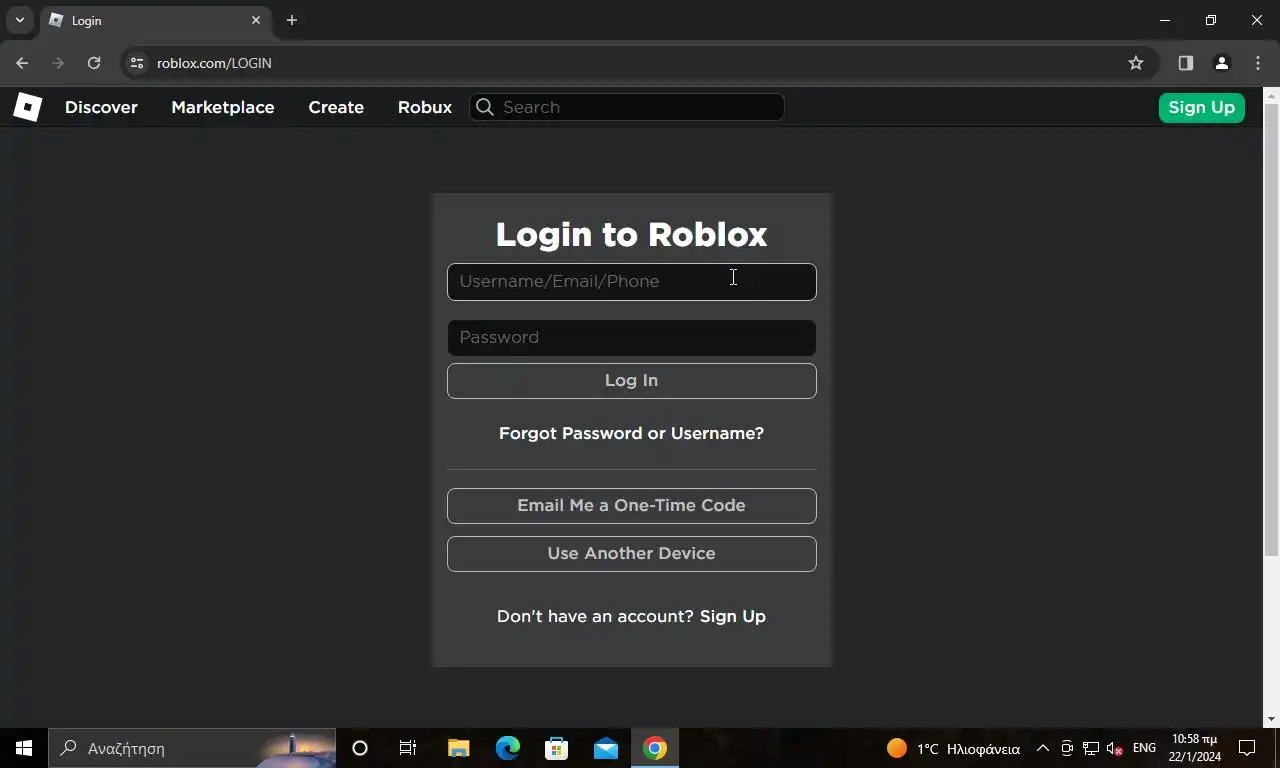
Task: Focus the Username/Email/Phone field
Action: (x=631, y=282)
